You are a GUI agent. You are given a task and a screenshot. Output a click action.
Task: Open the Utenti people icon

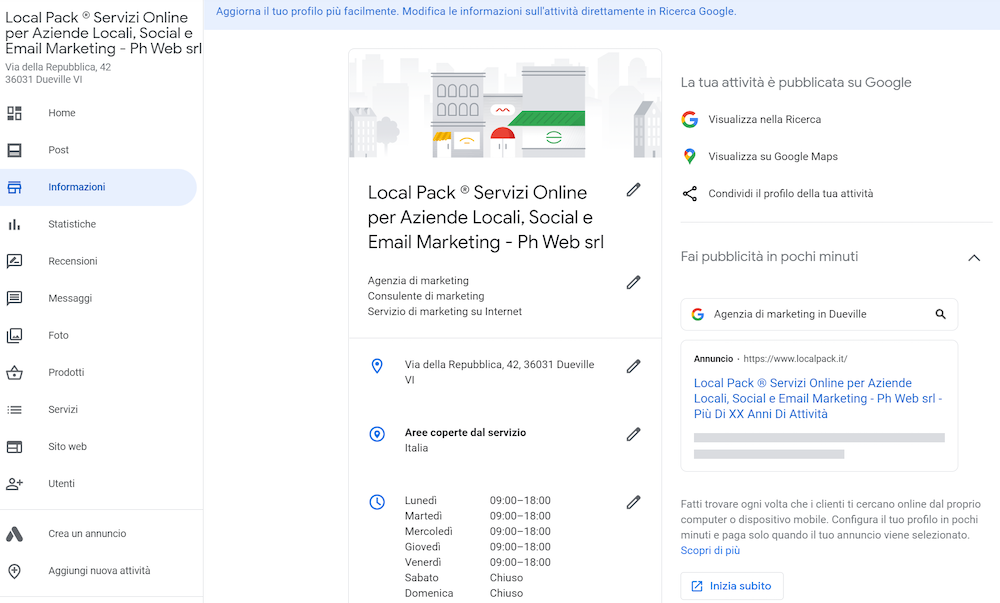(17, 483)
